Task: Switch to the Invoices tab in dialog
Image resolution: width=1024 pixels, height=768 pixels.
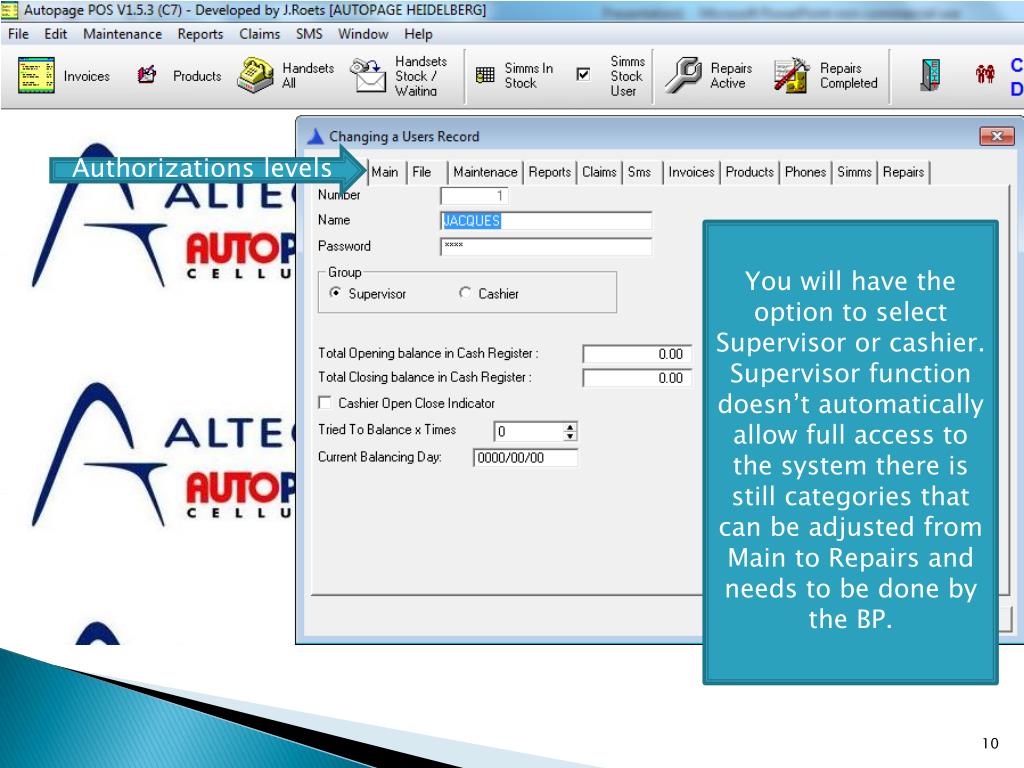Action: tap(692, 172)
